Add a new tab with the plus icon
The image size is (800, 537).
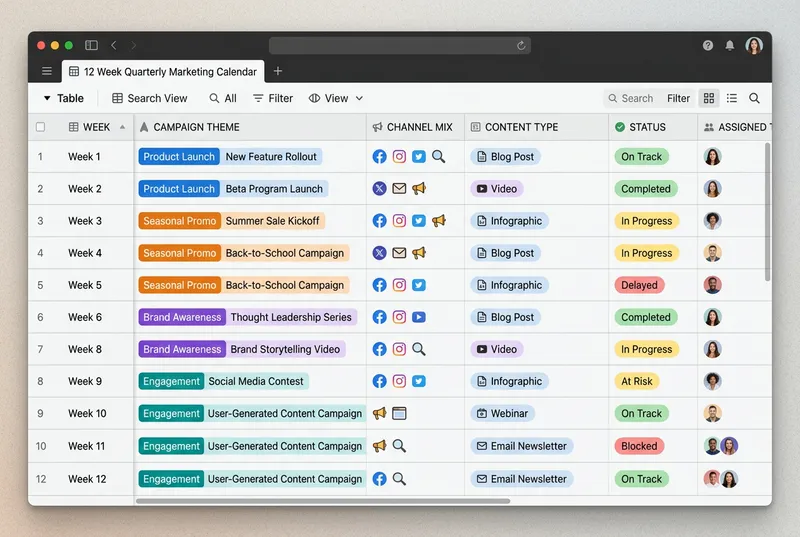[278, 71]
